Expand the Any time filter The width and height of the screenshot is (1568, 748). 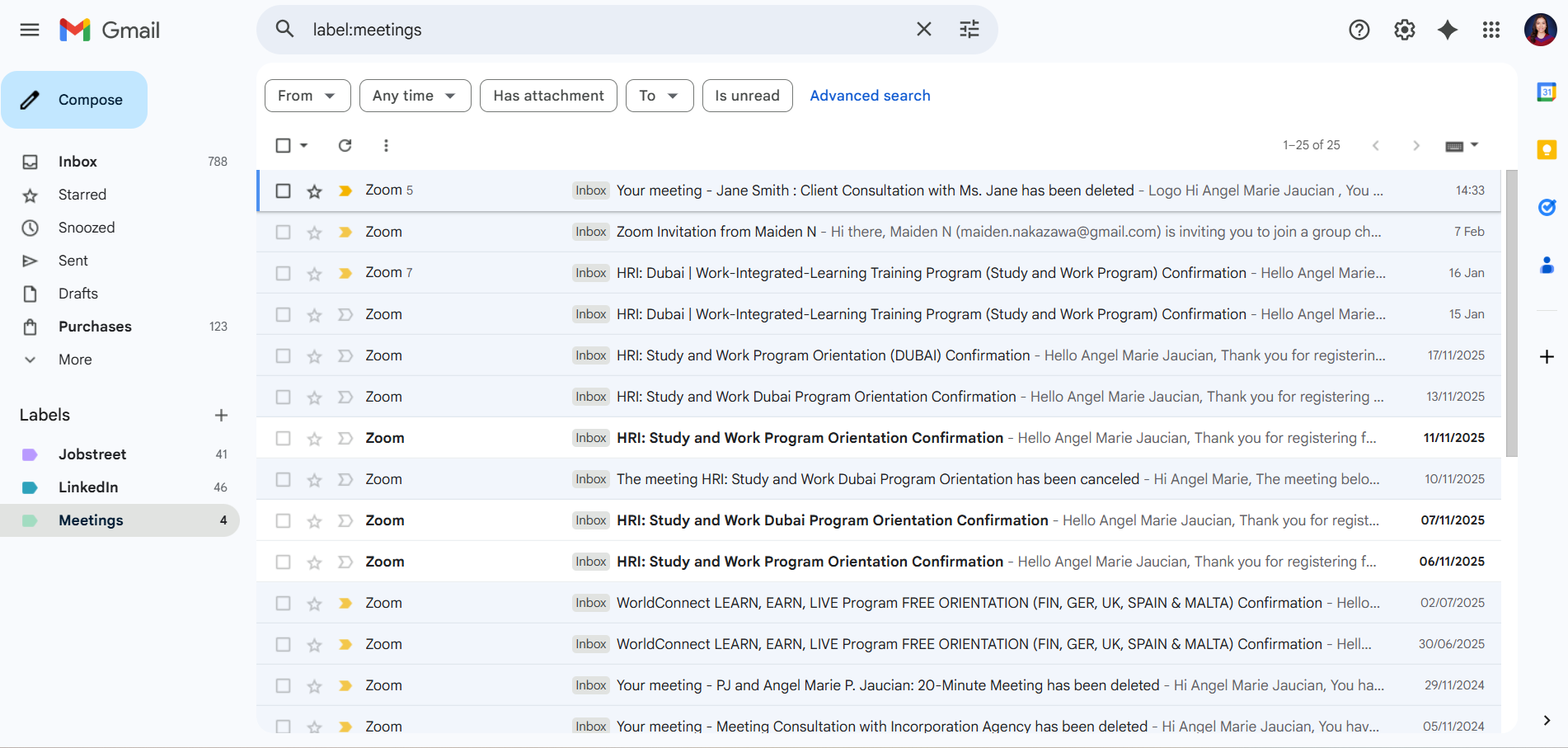coord(415,96)
